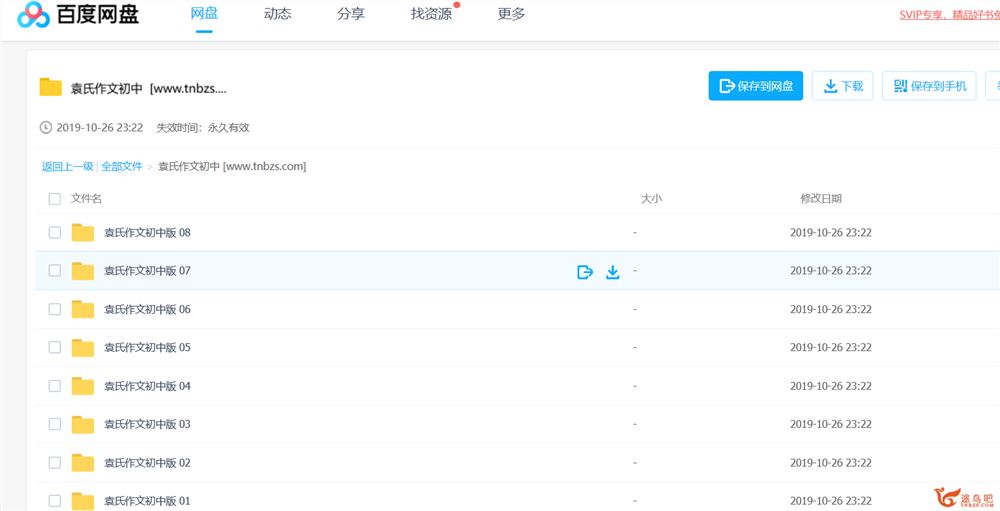Tick the select-all checkbox beside 文件名
This screenshot has width=1000, height=511.
coord(55,199)
